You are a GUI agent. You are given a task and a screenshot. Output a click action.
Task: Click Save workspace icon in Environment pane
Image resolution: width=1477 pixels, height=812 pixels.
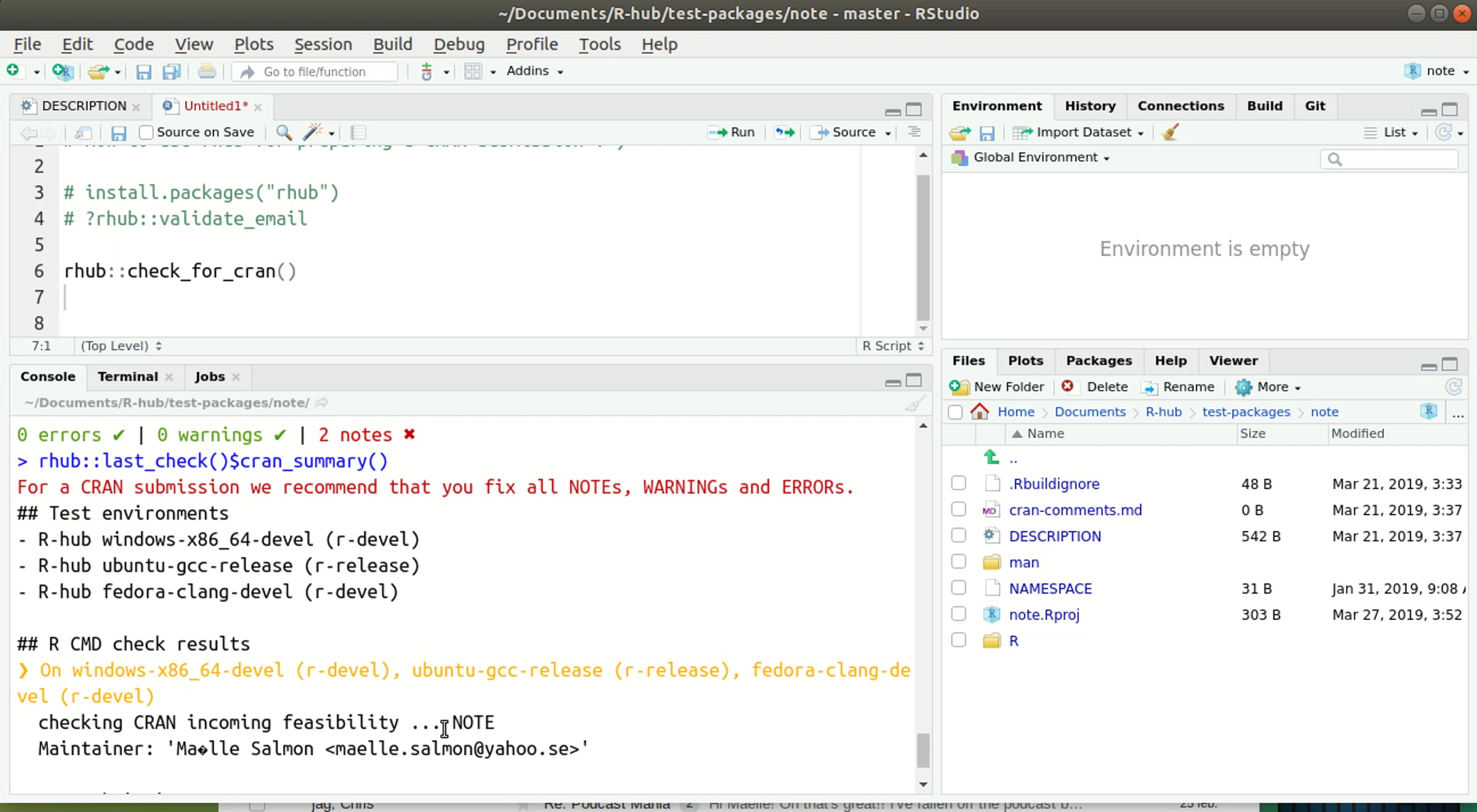tap(987, 133)
